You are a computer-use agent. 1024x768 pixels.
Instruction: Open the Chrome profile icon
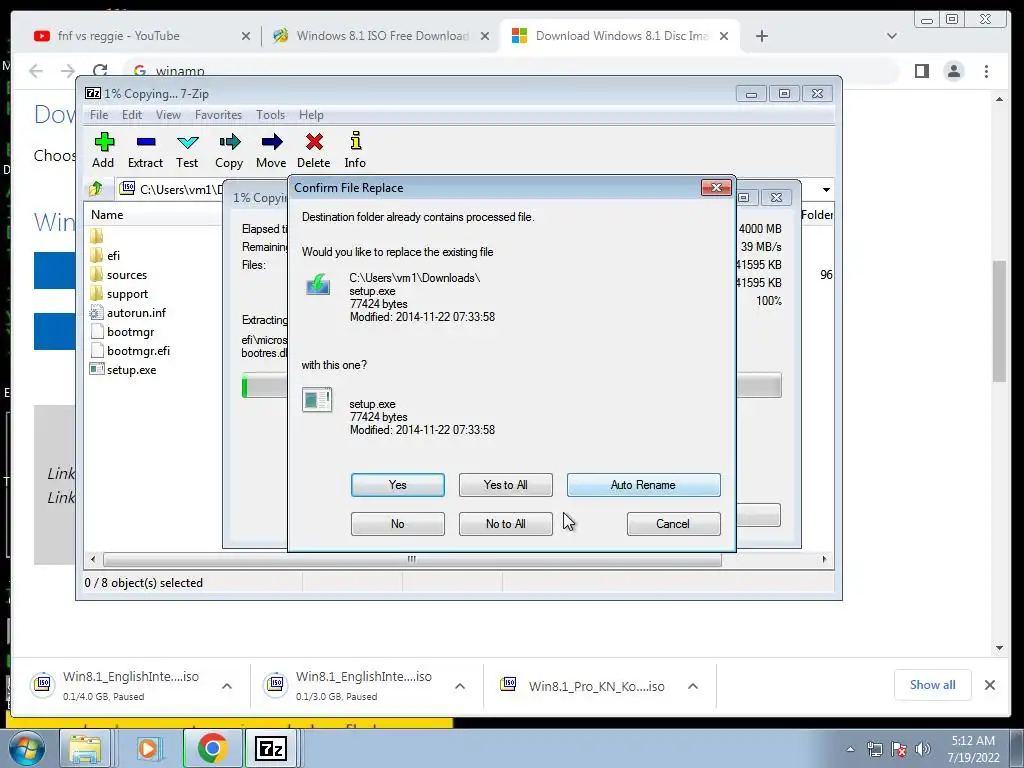click(954, 71)
